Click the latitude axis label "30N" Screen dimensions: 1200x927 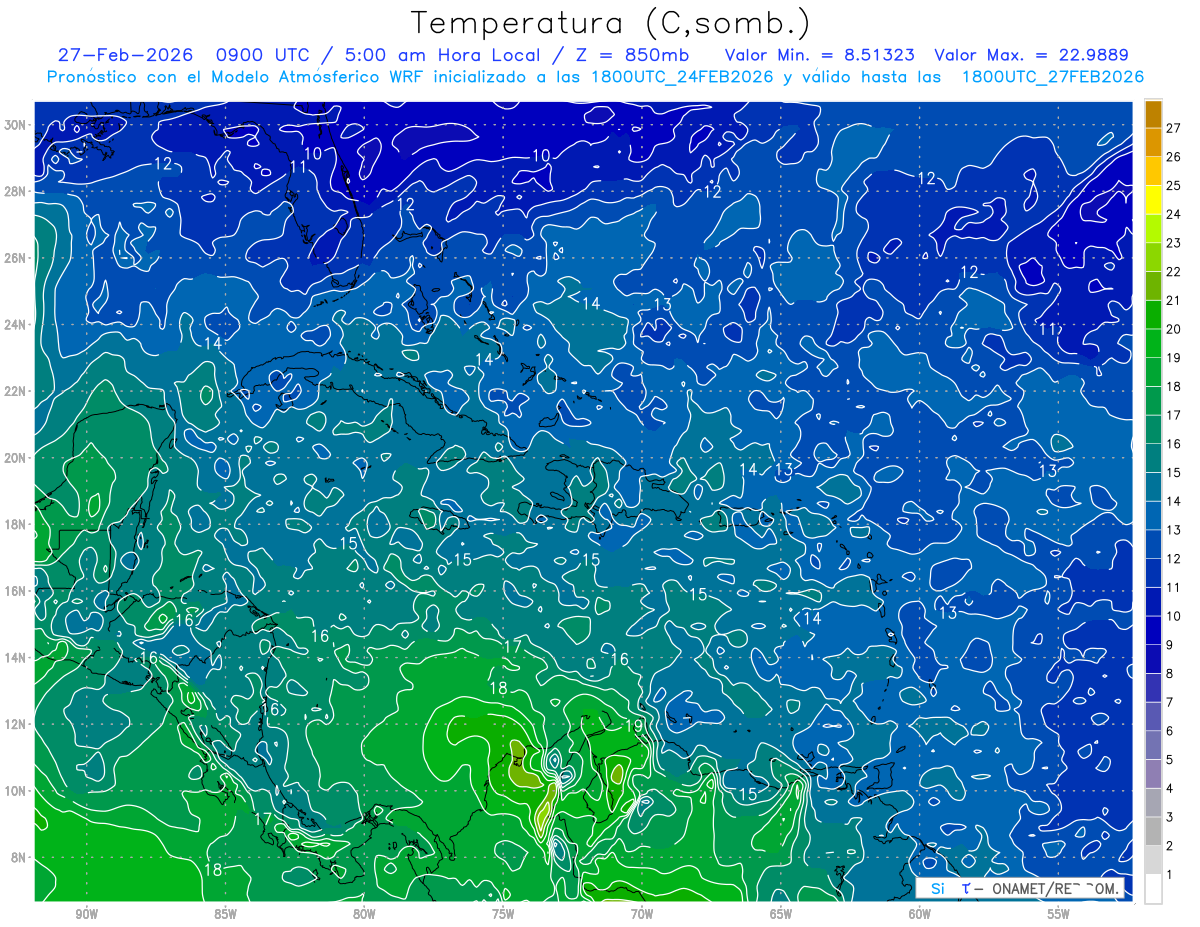(x=15, y=125)
